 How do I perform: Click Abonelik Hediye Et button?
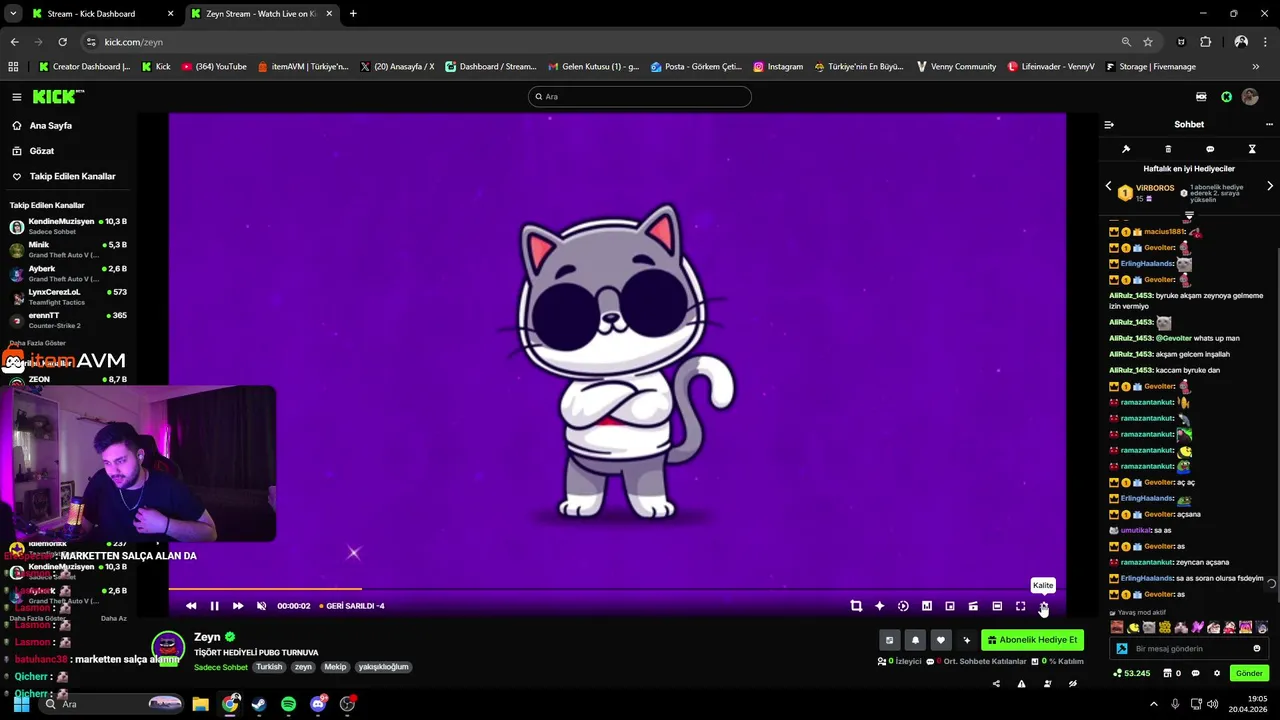[x=1032, y=640]
